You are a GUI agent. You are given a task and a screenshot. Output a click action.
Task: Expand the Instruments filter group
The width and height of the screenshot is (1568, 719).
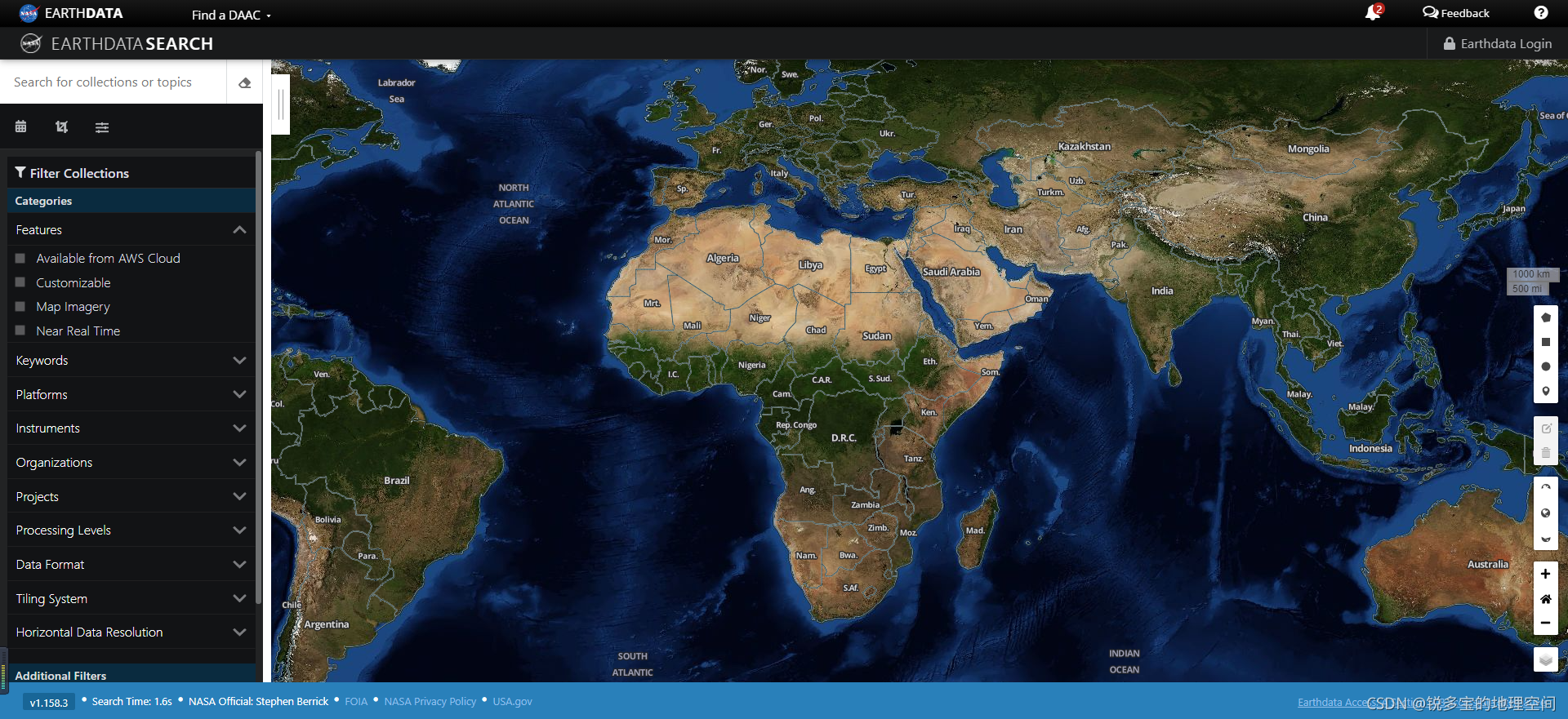131,428
